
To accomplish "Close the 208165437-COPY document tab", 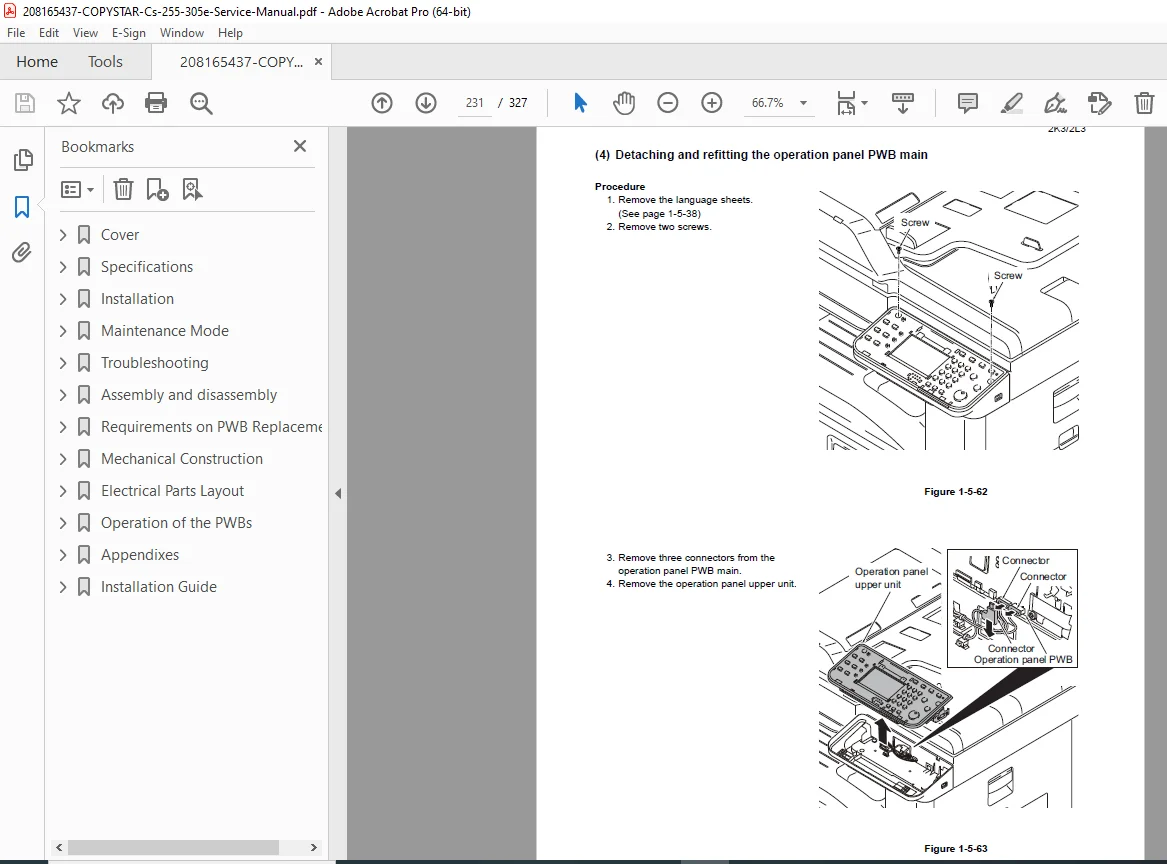I will 319,62.
